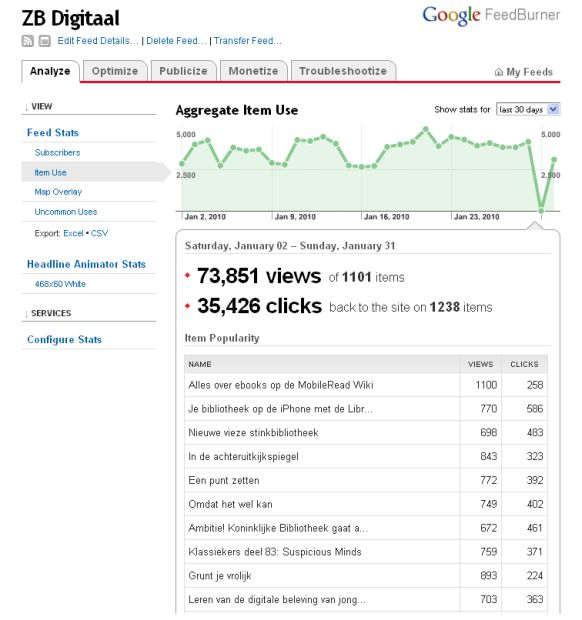Click row In de achteruitkijkspiegel

(x=366, y=457)
